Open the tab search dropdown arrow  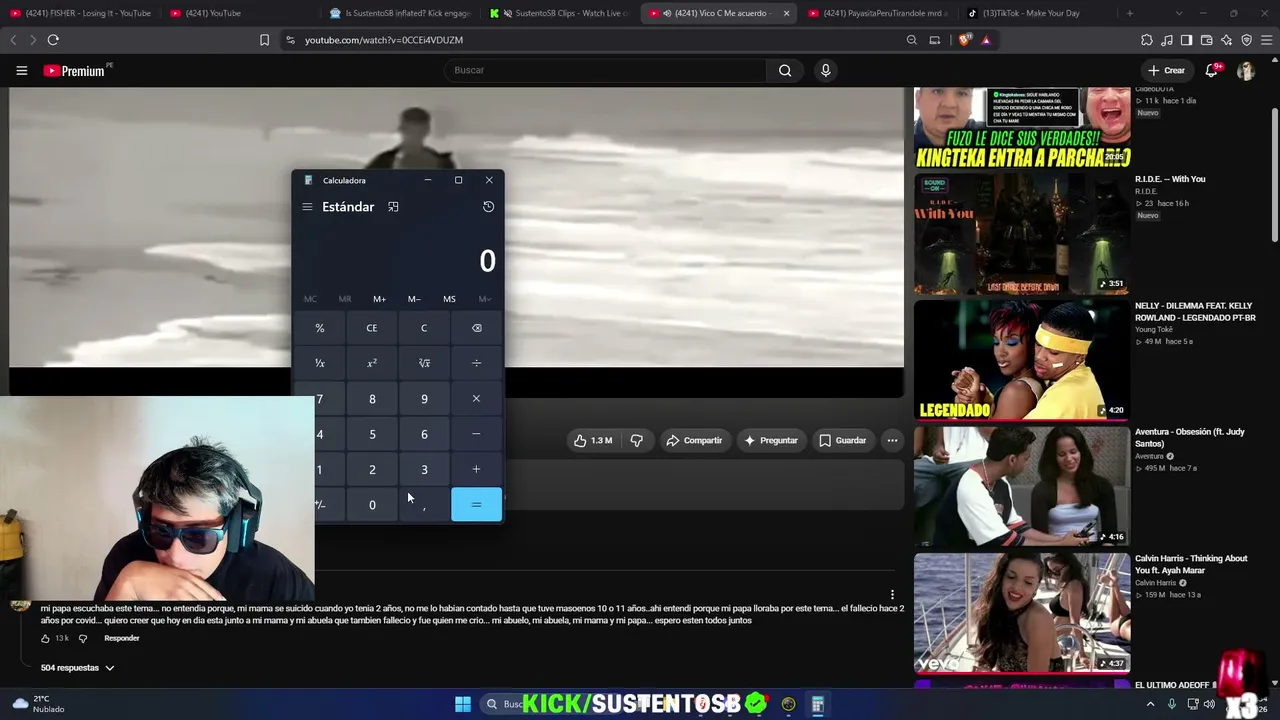pos(1178,13)
